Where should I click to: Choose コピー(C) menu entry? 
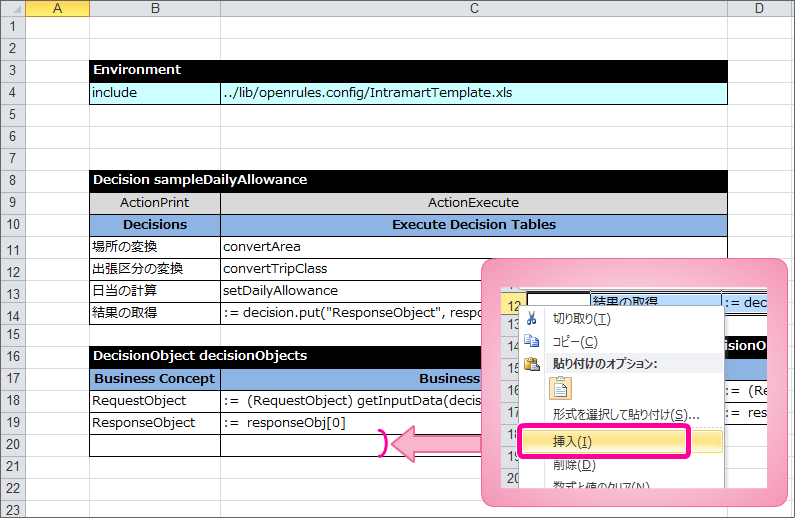click(575, 342)
